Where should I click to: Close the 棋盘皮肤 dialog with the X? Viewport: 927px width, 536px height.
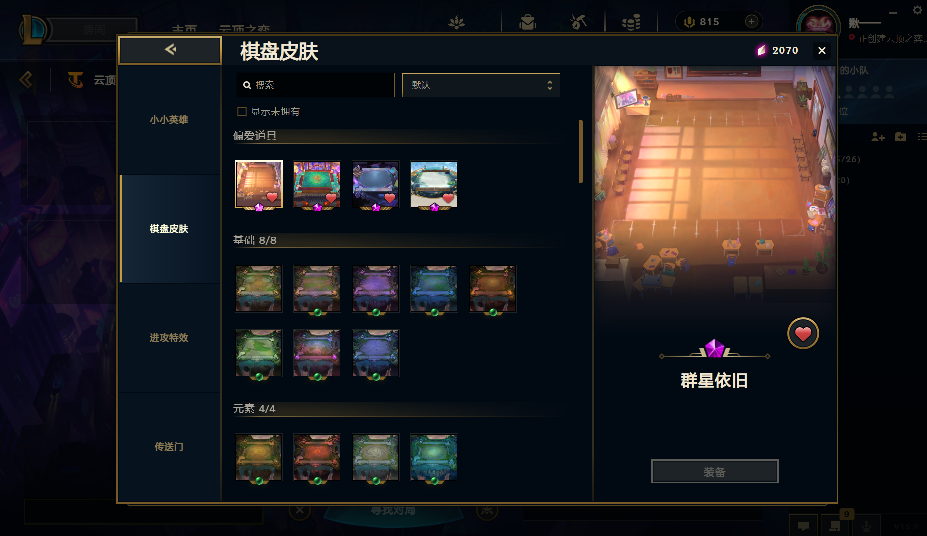coord(822,51)
